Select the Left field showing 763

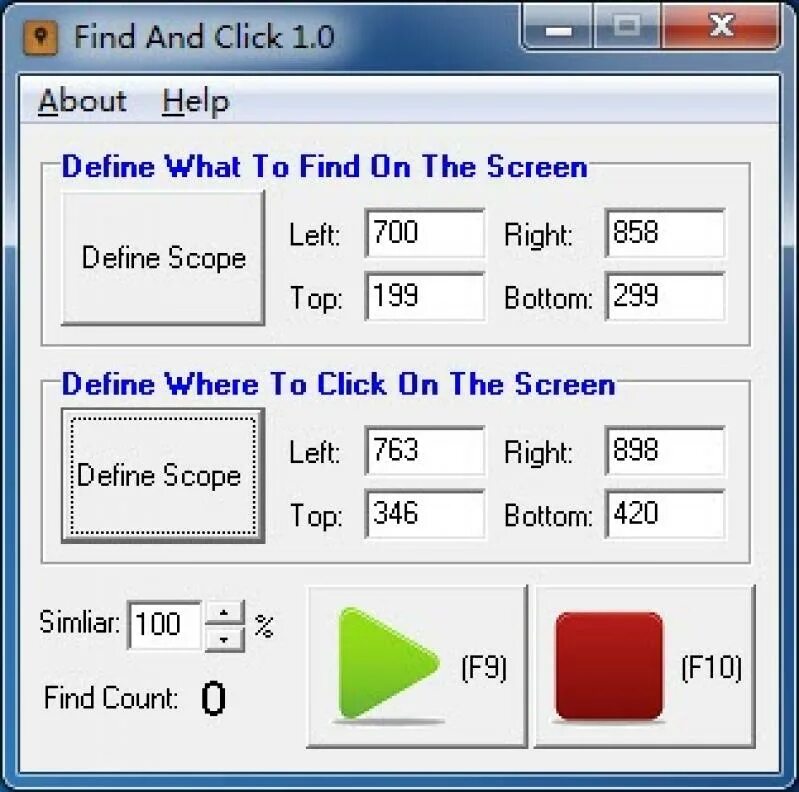pos(425,451)
